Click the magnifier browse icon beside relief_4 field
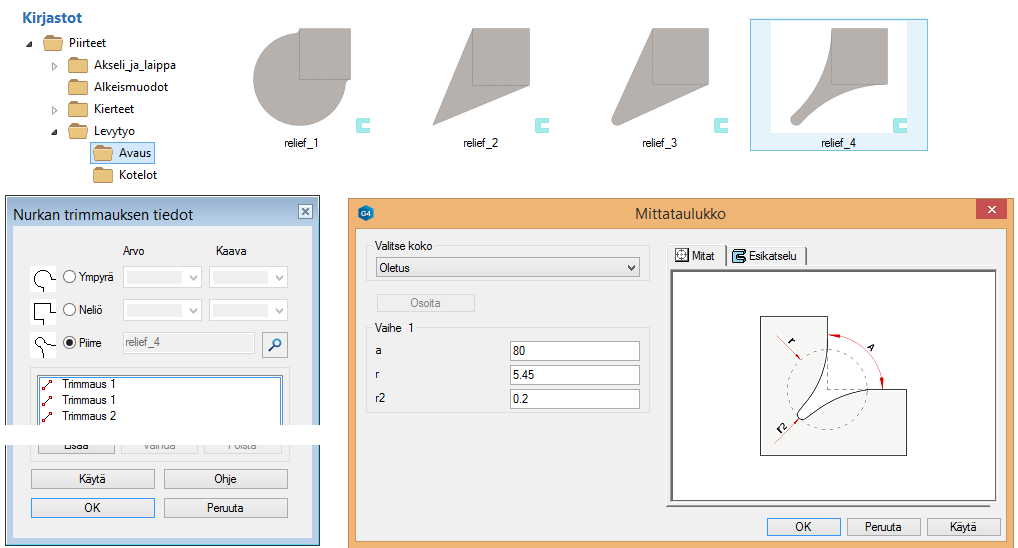The width and height of the screenshot is (1018, 548). [x=274, y=345]
